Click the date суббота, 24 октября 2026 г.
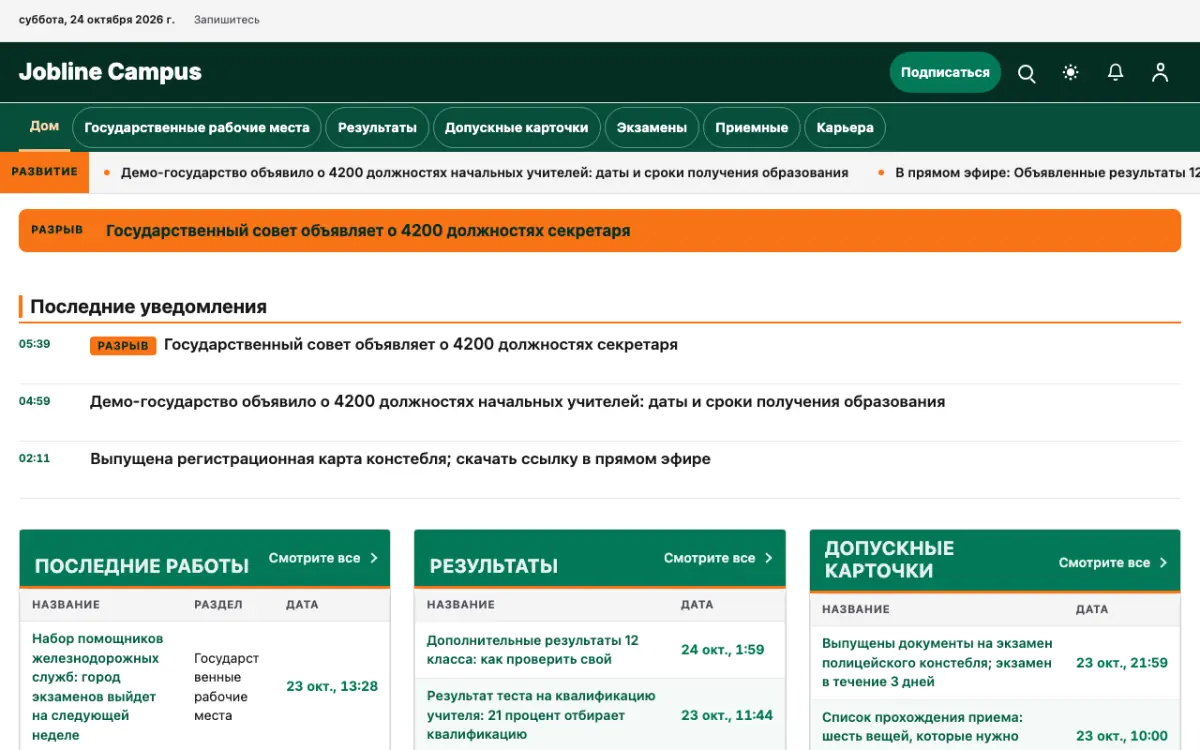The width and height of the screenshot is (1200, 750). pos(97,20)
